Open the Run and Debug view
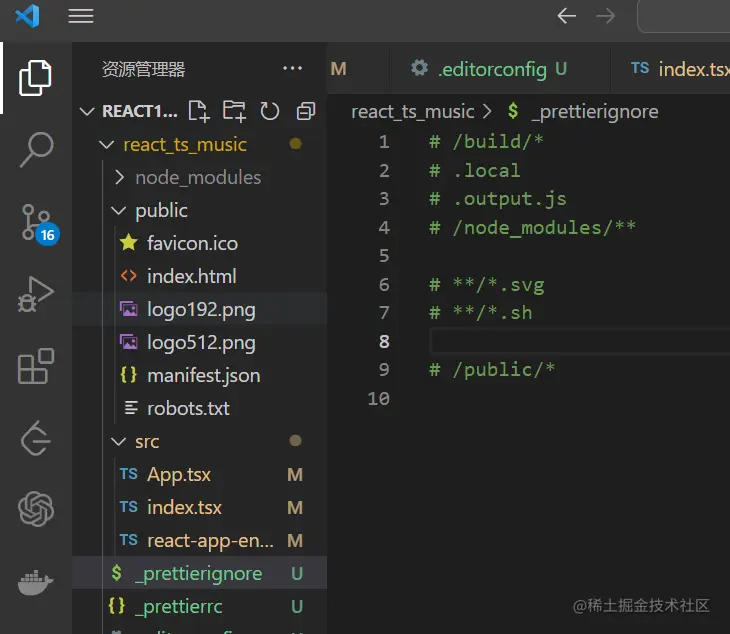Image resolution: width=730 pixels, height=634 pixels. point(36,295)
